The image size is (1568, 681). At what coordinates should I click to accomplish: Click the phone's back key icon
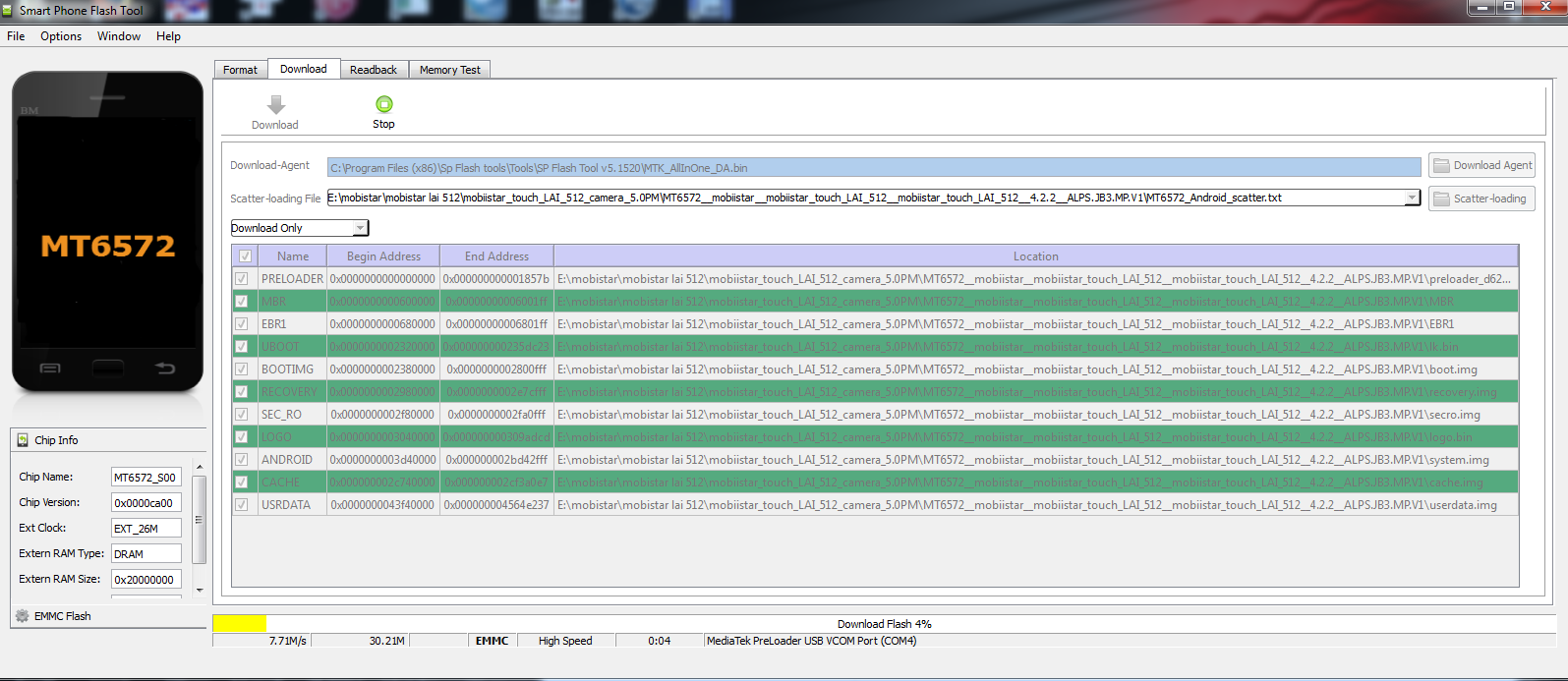pos(165,369)
